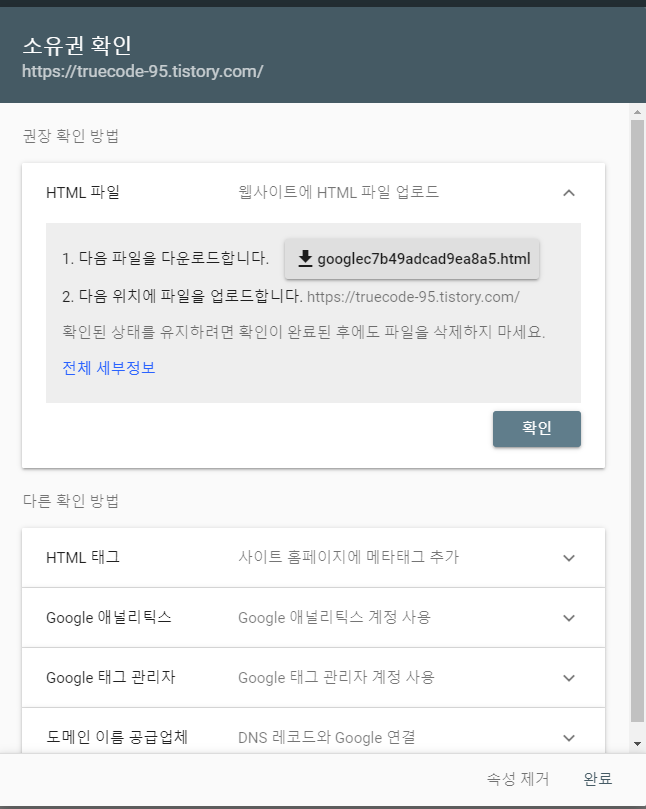Select the Google 태그 관리자 label
The height and width of the screenshot is (809, 646).
(x=110, y=677)
